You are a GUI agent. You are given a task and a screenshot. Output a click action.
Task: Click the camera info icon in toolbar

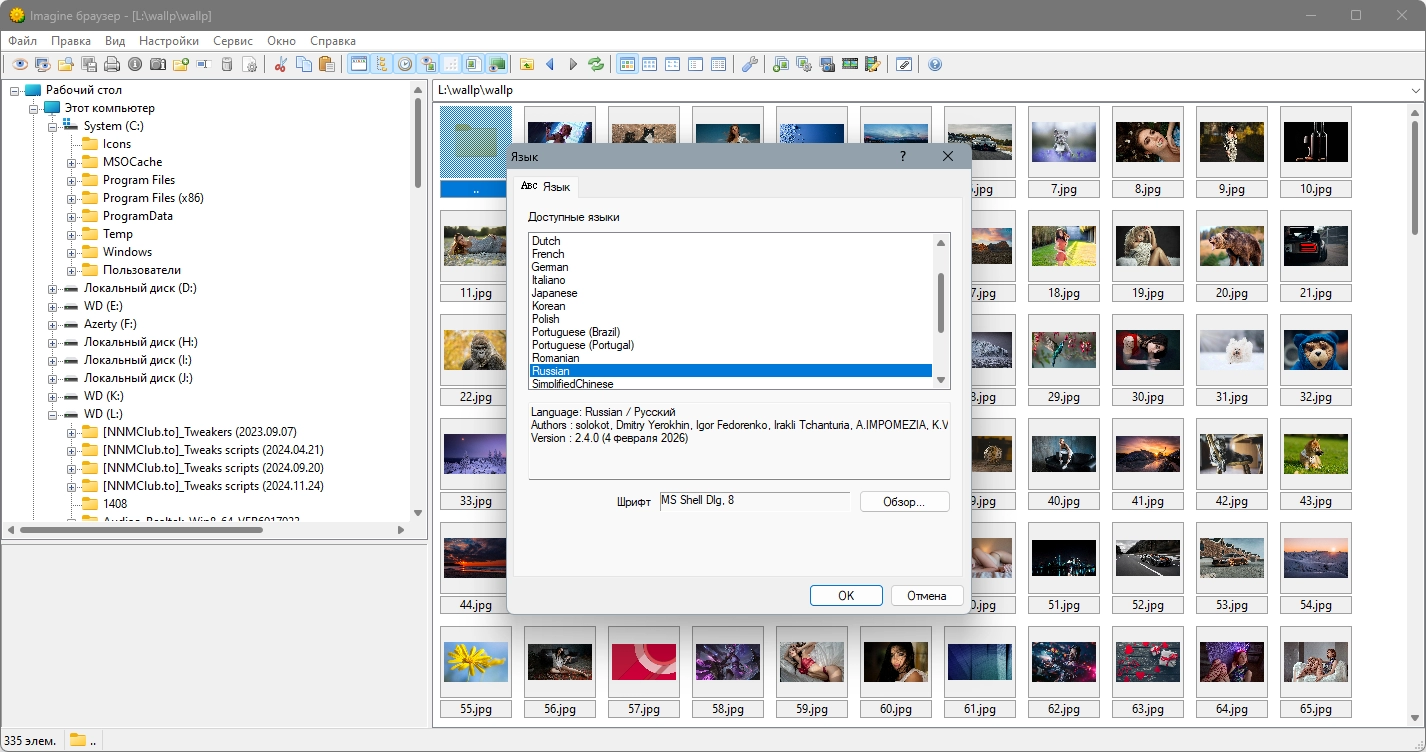[157, 64]
